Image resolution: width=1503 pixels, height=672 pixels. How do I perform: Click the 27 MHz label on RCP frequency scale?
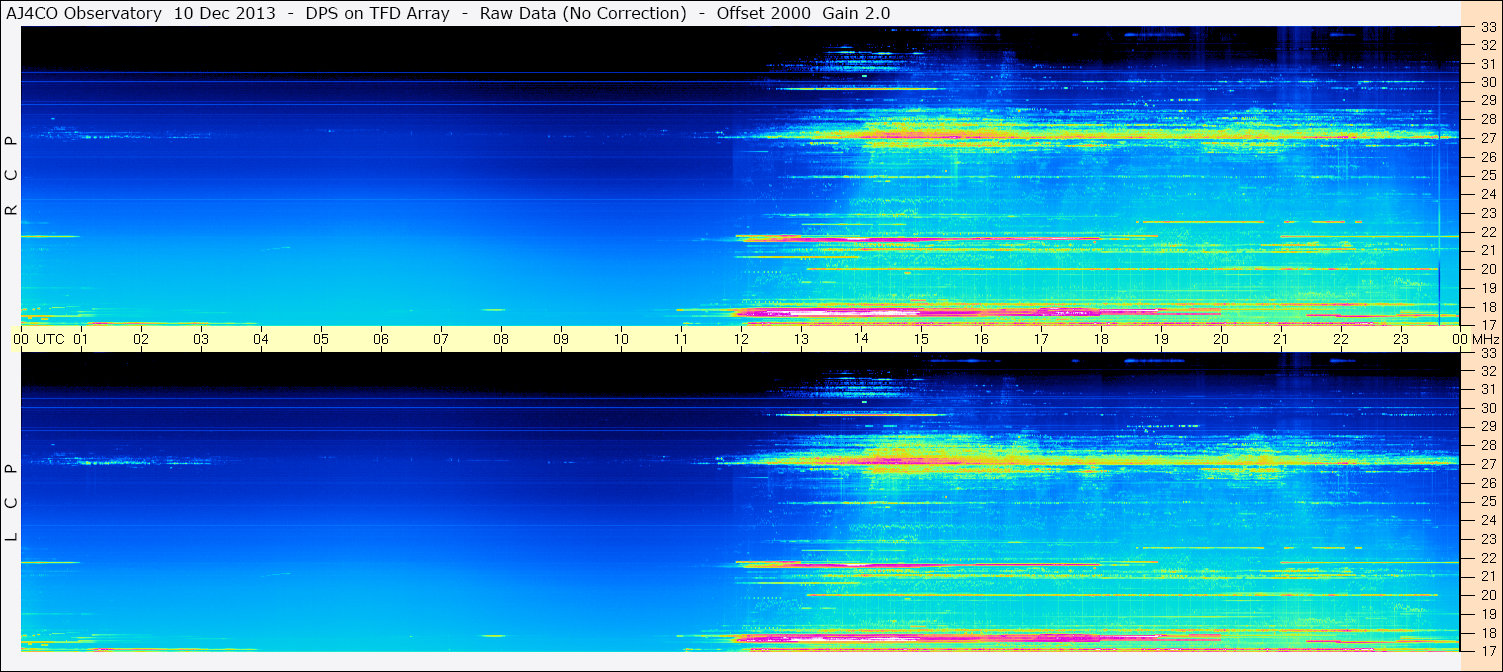point(1487,138)
